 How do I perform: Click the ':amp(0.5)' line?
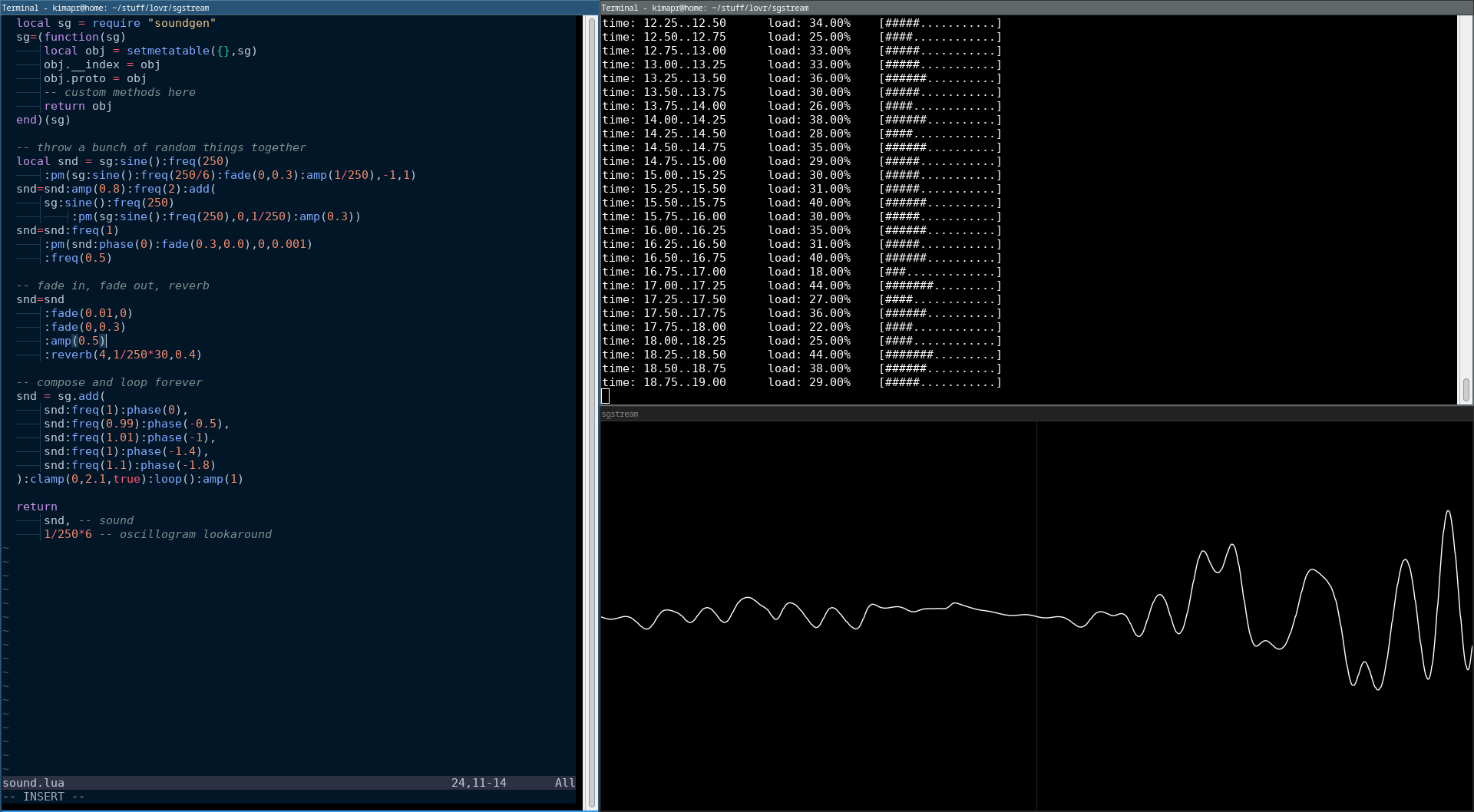pos(74,341)
